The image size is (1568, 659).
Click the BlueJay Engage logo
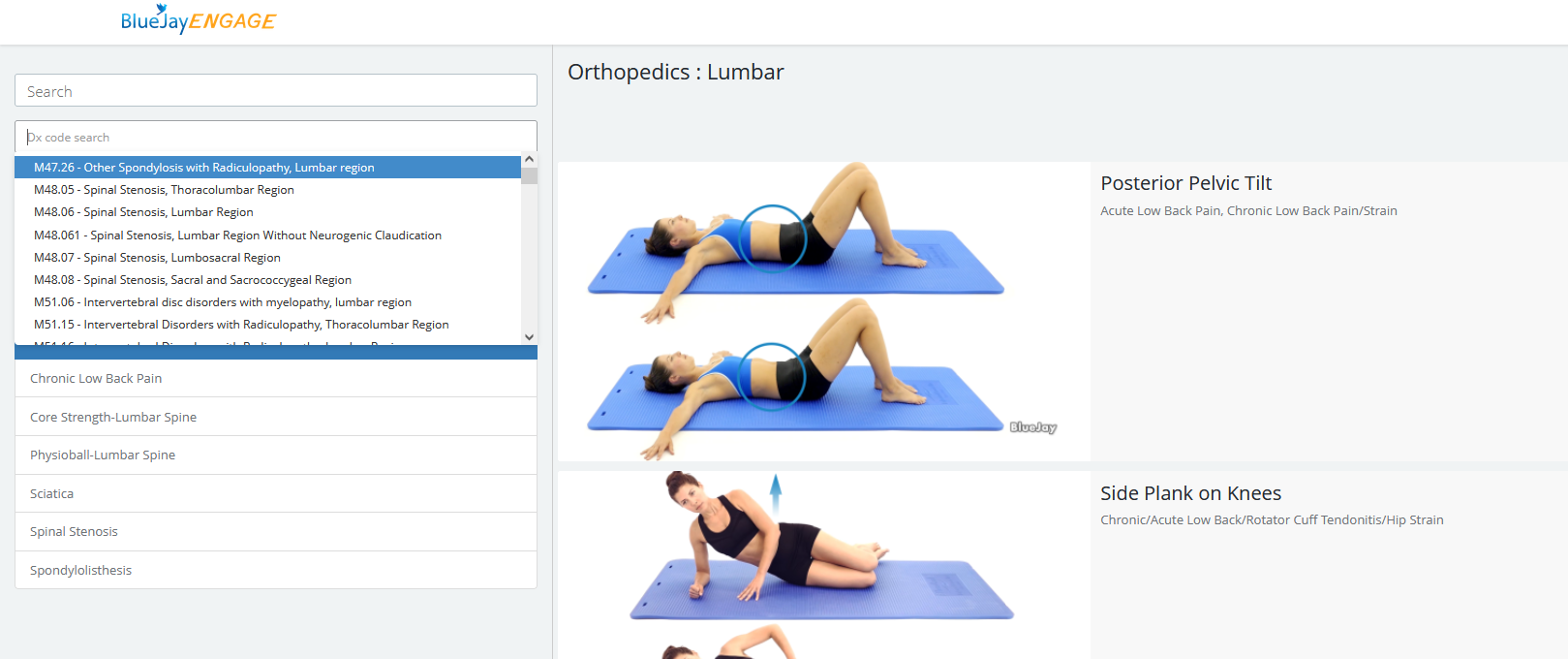coord(199,19)
